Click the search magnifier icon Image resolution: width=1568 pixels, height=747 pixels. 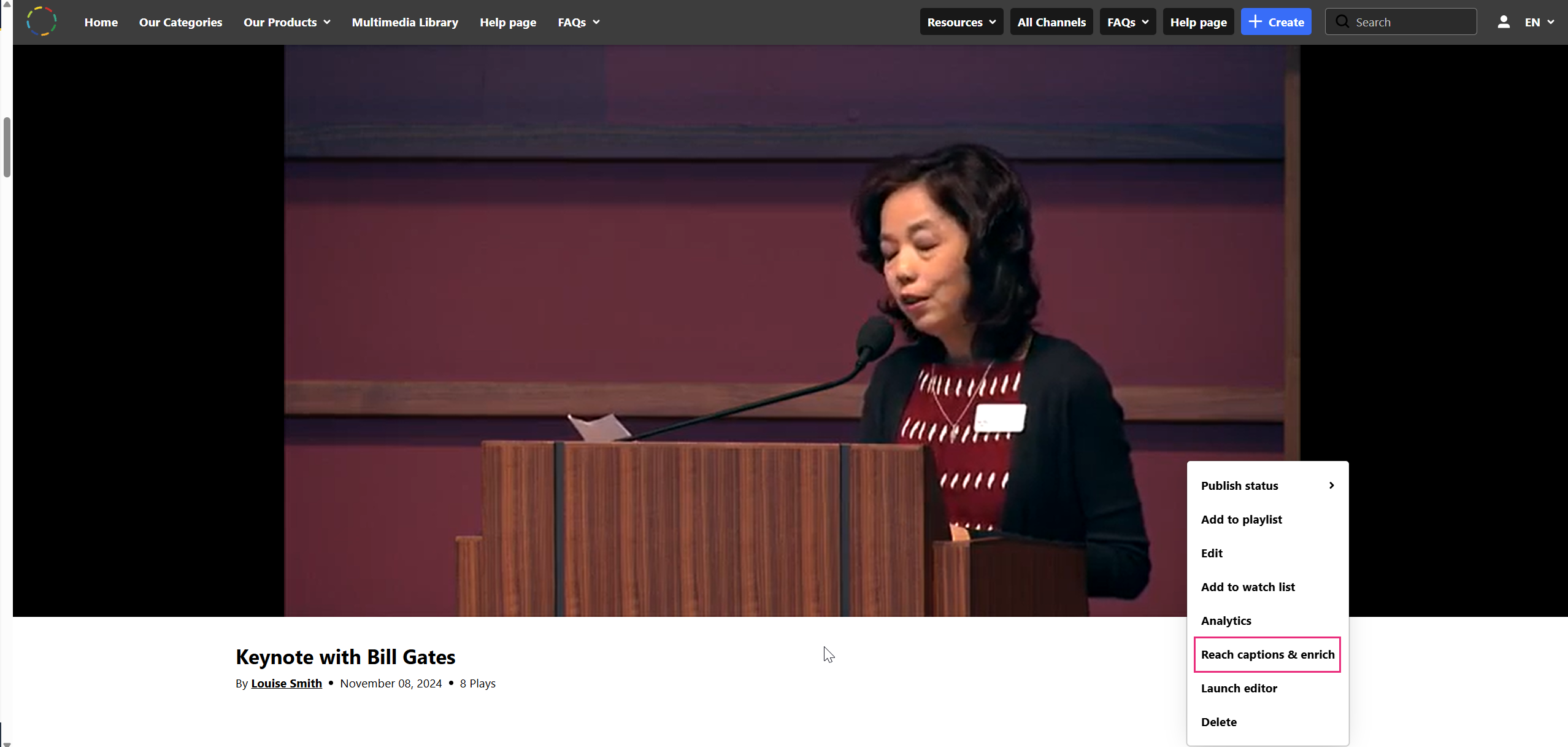click(x=1342, y=21)
